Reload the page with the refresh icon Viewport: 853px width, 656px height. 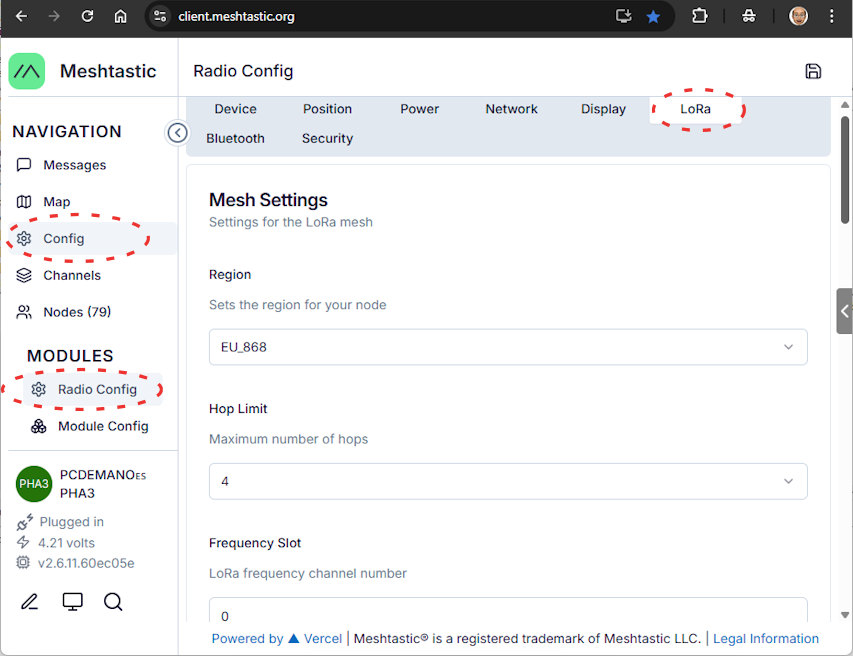87,16
